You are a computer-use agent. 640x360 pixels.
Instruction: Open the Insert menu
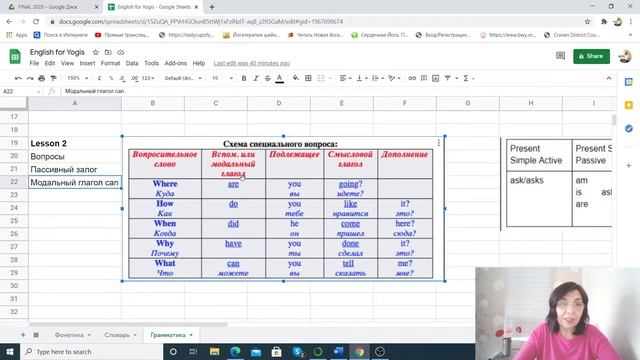point(87,63)
